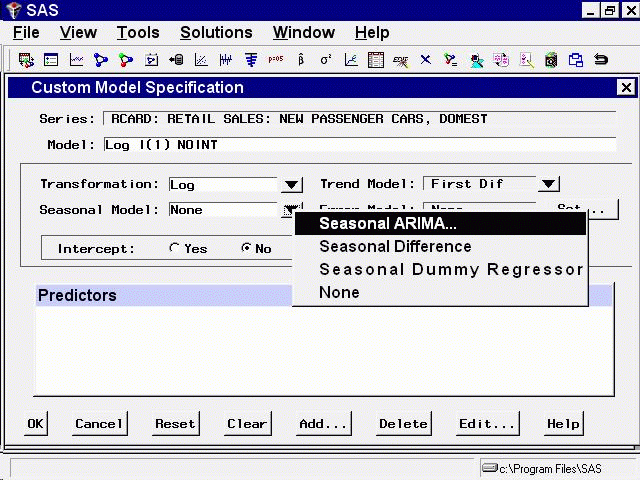Click the blue horizontal bars autocorrelation icon
The image size is (640, 480).
tap(251, 60)
